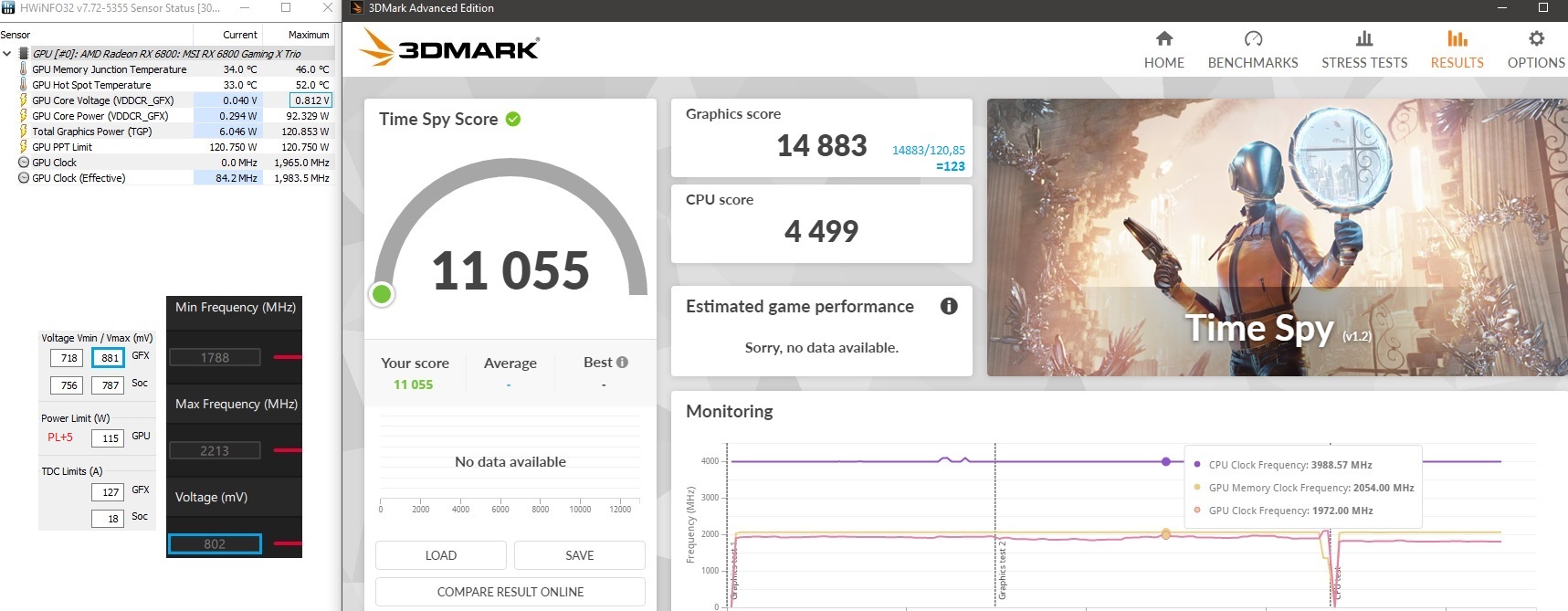Click the gear icon above OPTIONS
The height and width of the screenshot is (611, 1568).
1537,38
